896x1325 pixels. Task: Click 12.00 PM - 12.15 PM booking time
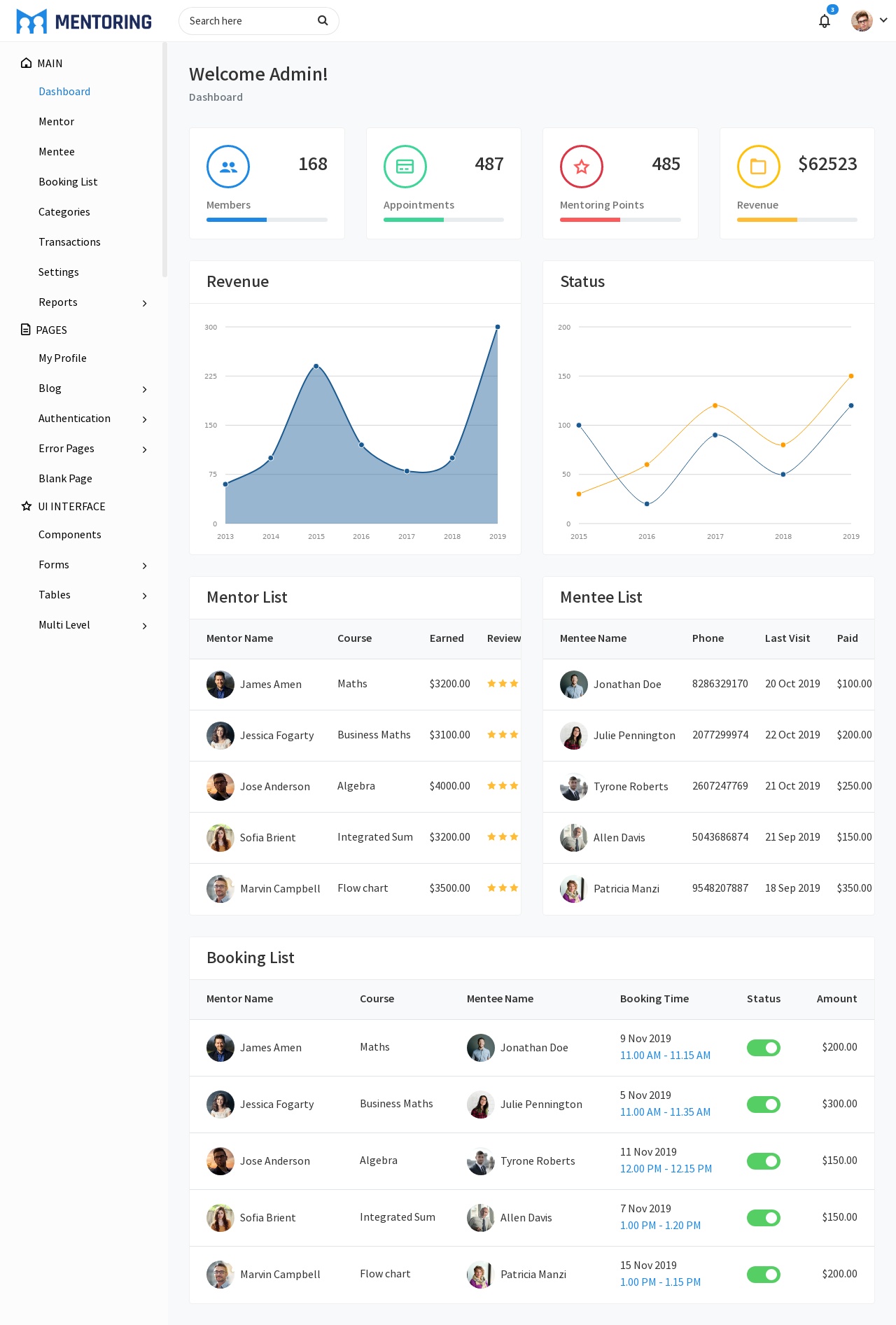[x=666, y=1169]
